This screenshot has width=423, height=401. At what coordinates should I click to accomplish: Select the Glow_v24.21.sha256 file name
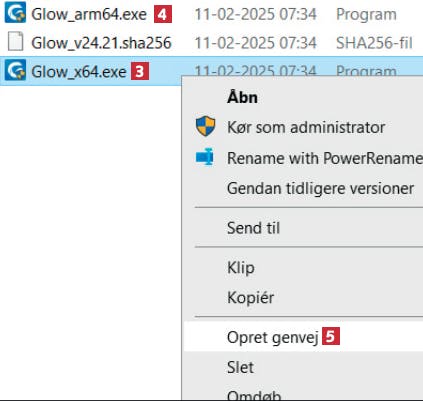pos(101,43)
